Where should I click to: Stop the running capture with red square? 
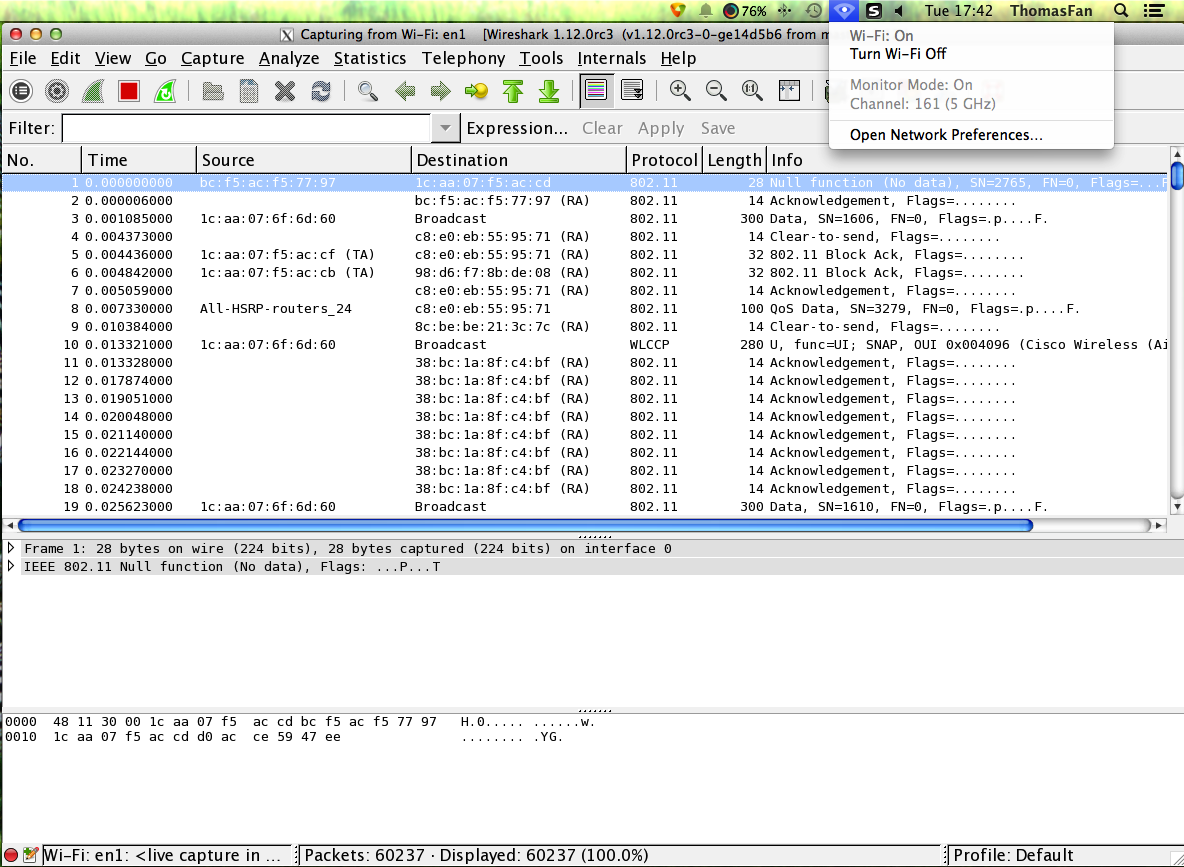point(129,91)
